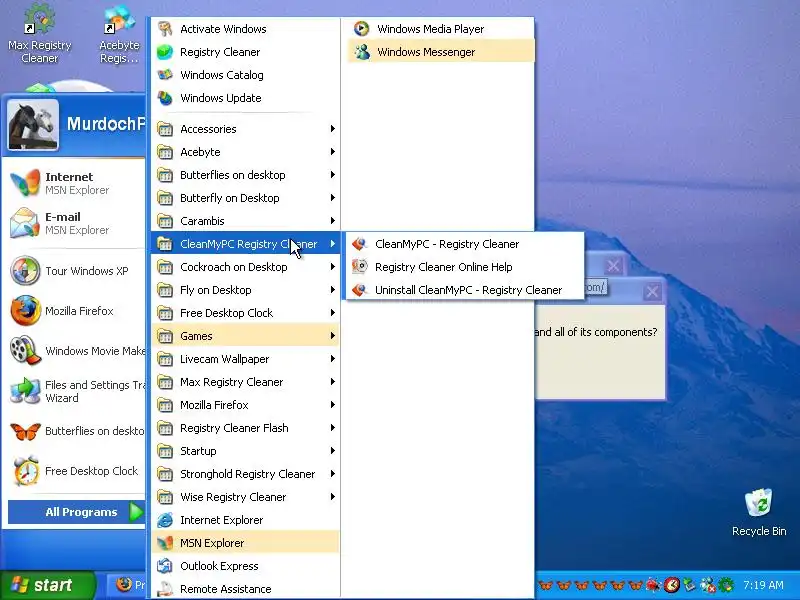Viewport: 800px width, 600px height.
Task: Click the orange Butterflies on desktop icon in start menu
Action: pyautogui.click(x=25, y=431)
